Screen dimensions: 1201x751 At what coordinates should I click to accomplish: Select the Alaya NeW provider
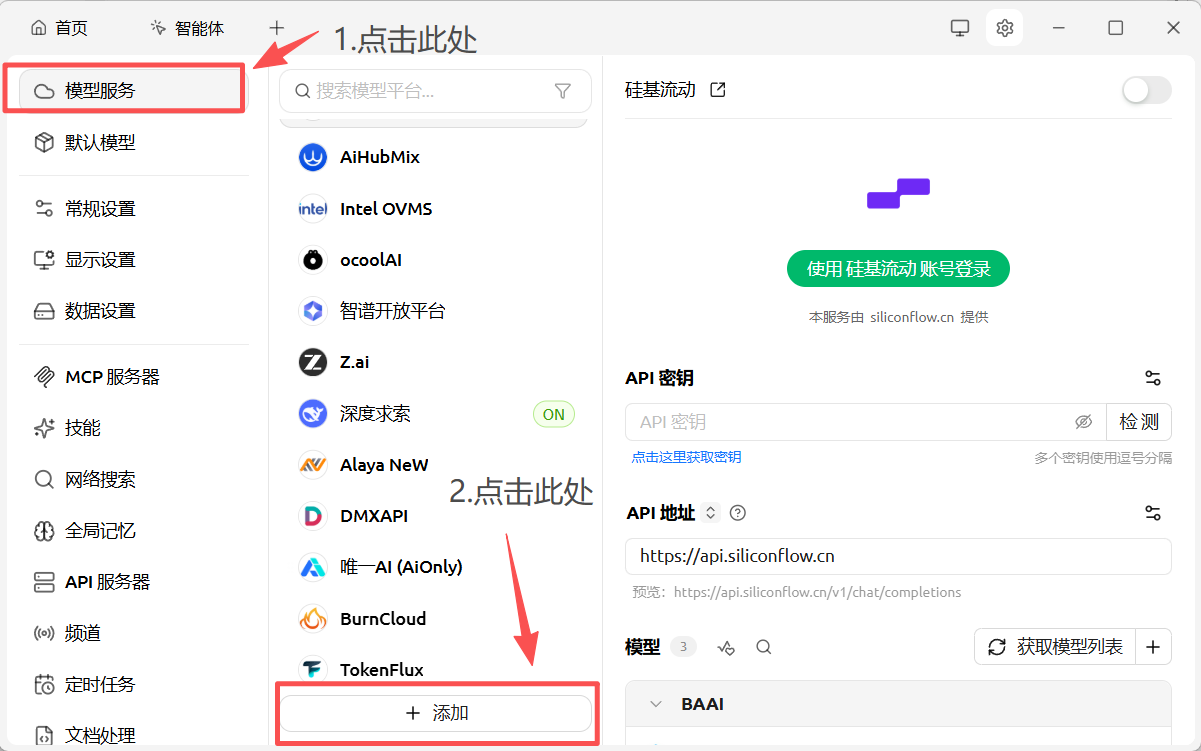pyautogui.click(x=435, y=465)
